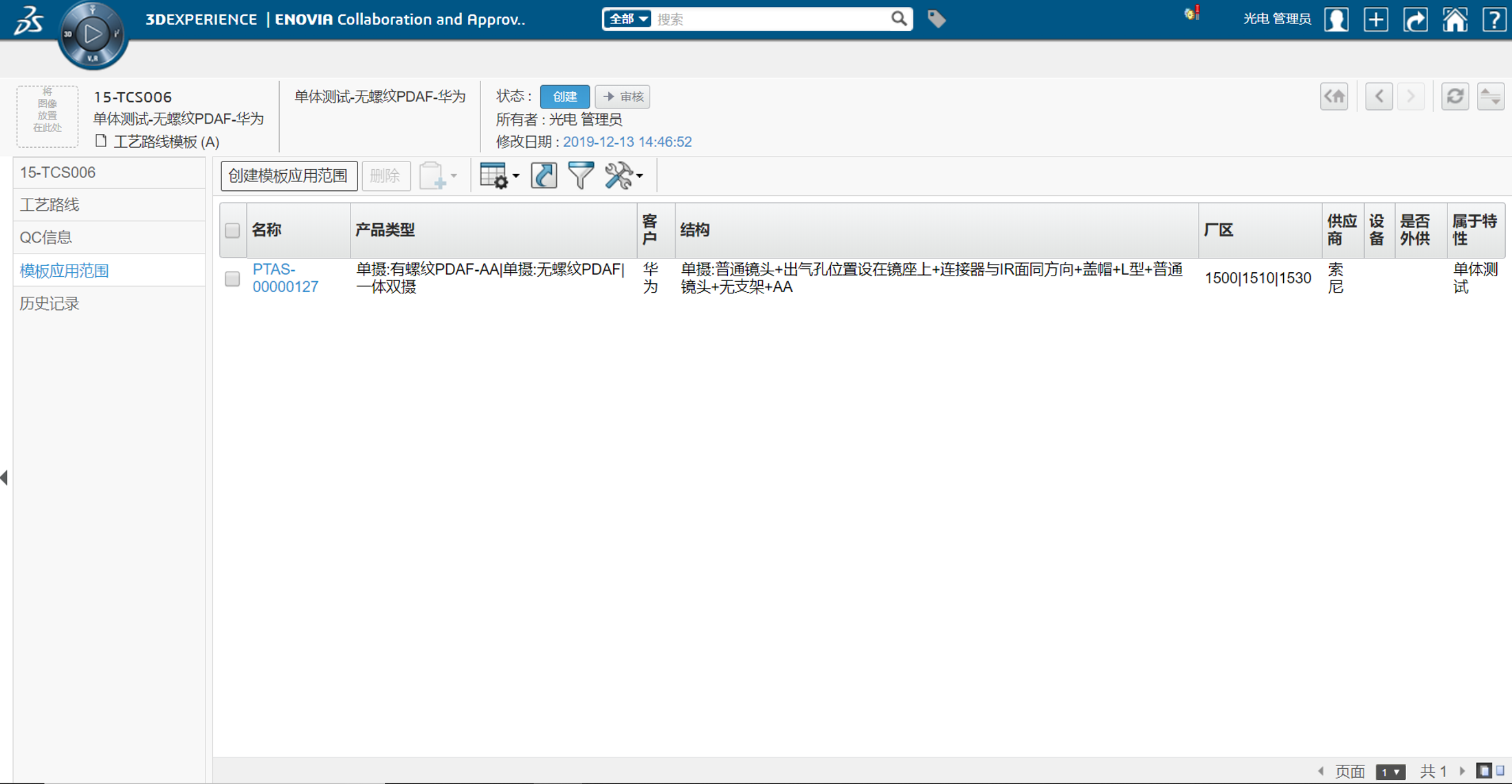Tick the select-all header checkbox
Image resolution: width=1512 pixels, height=784 pixels.
tap(232, 230)
